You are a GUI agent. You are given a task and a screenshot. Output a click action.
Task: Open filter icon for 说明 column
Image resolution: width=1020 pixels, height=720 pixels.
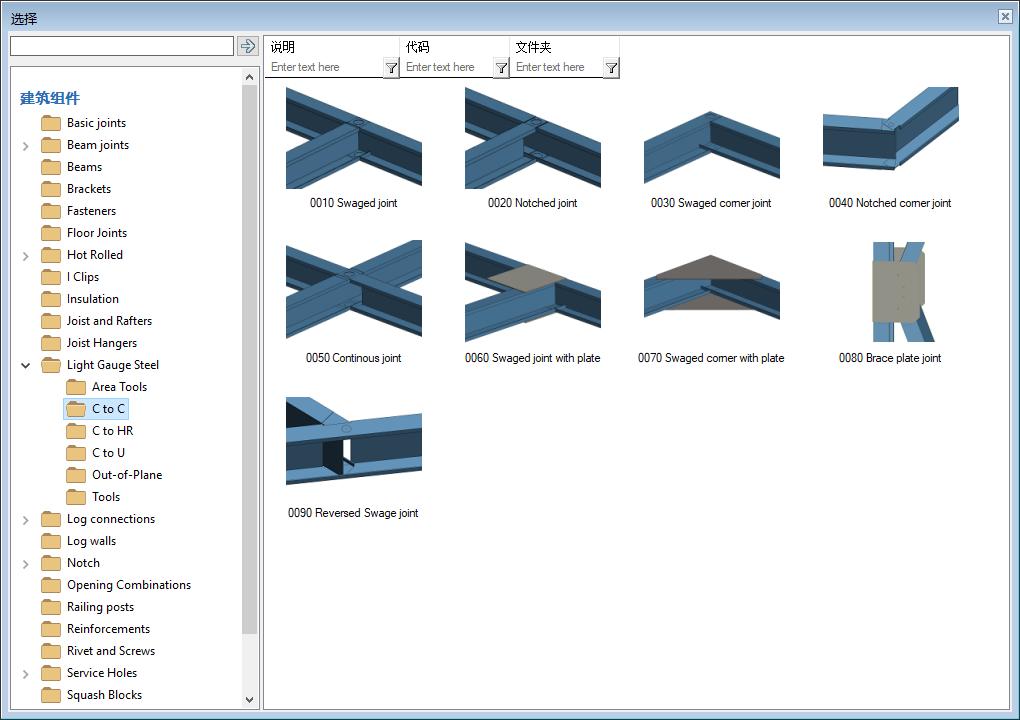click(x=391, y=68)
